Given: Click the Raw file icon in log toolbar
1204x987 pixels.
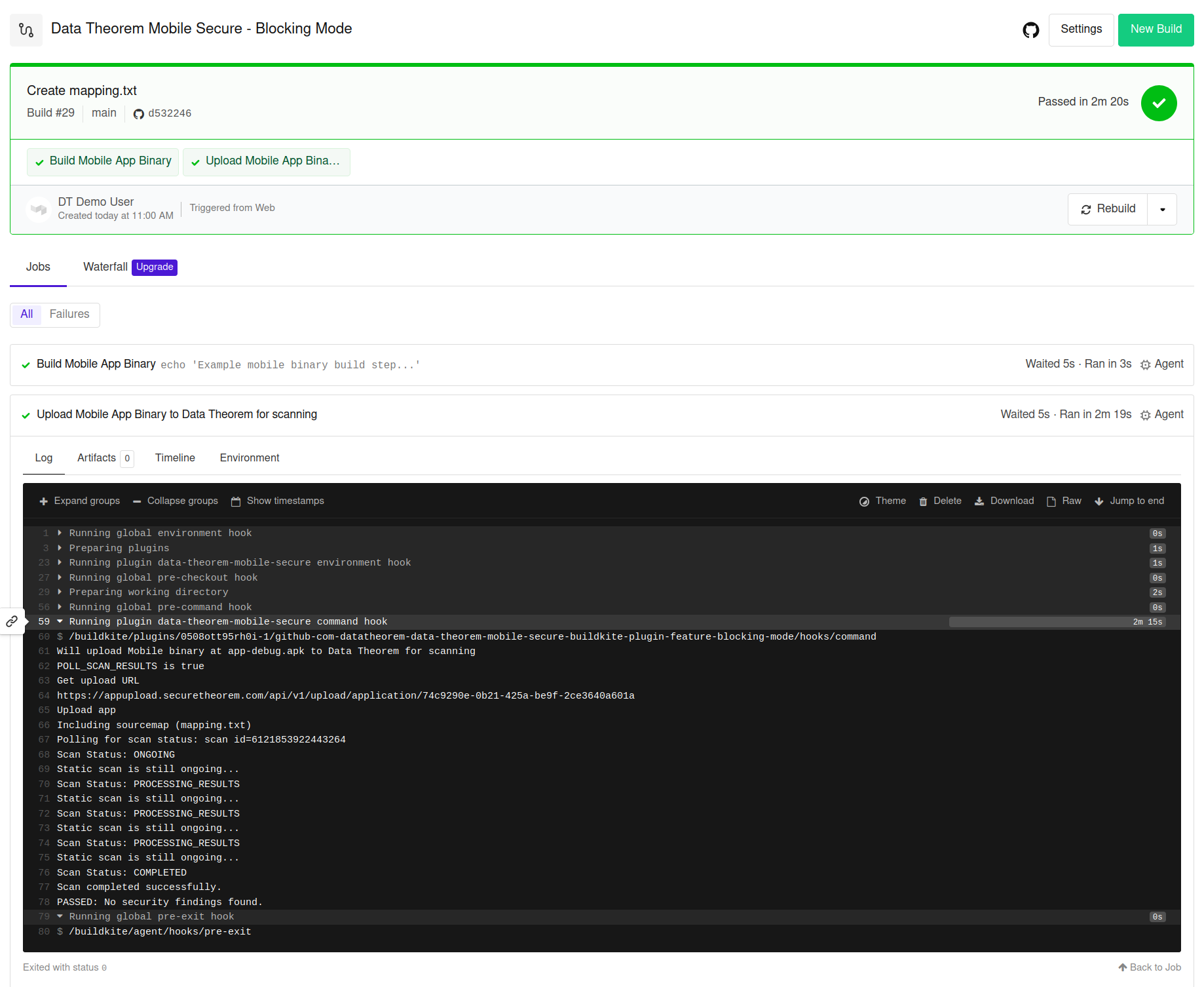Looking at the screenshot, I should point(1051,501).
